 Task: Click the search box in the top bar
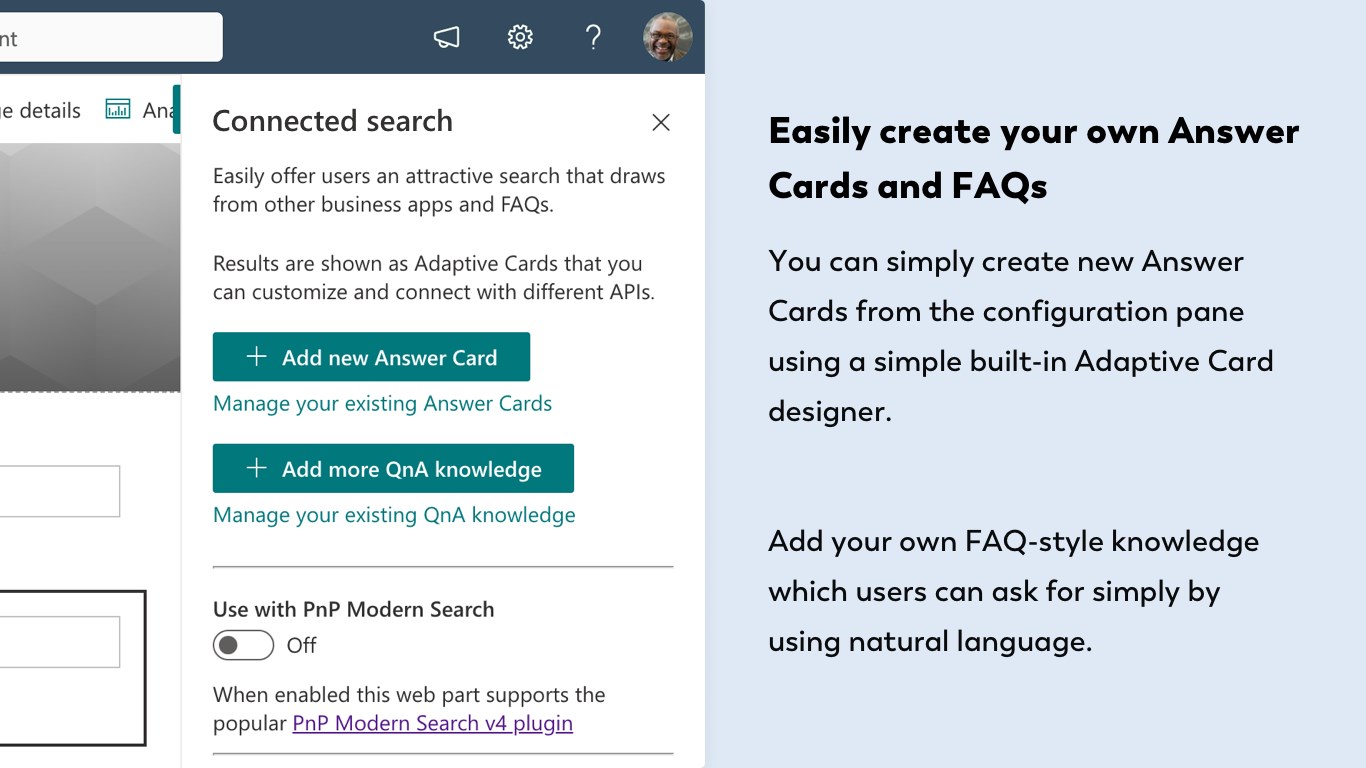110,38
